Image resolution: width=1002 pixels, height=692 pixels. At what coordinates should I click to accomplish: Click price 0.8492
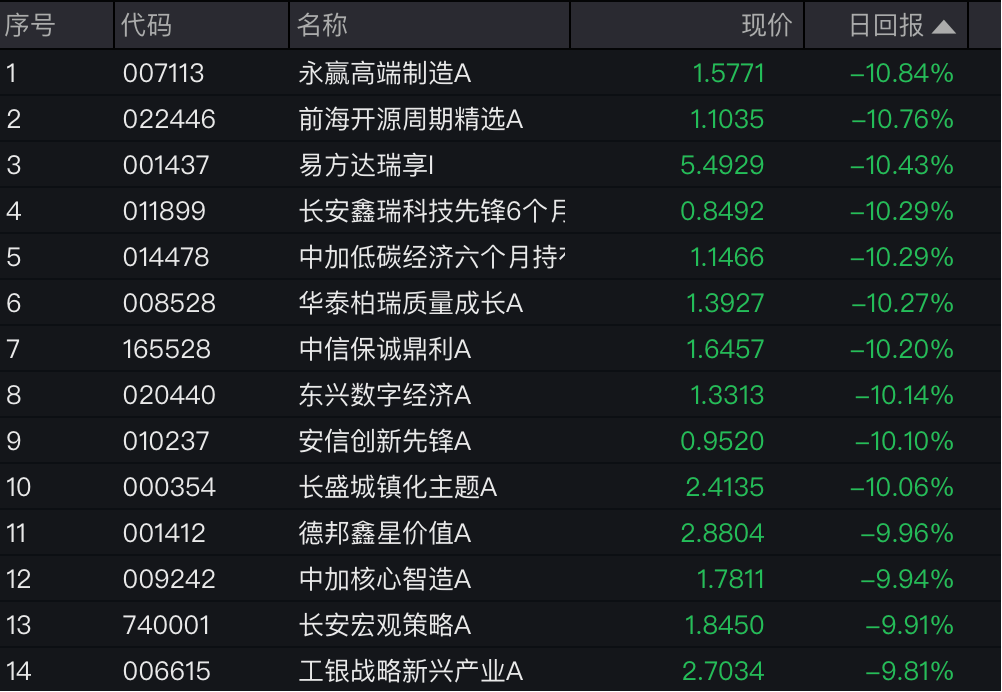tap(722, 211)
